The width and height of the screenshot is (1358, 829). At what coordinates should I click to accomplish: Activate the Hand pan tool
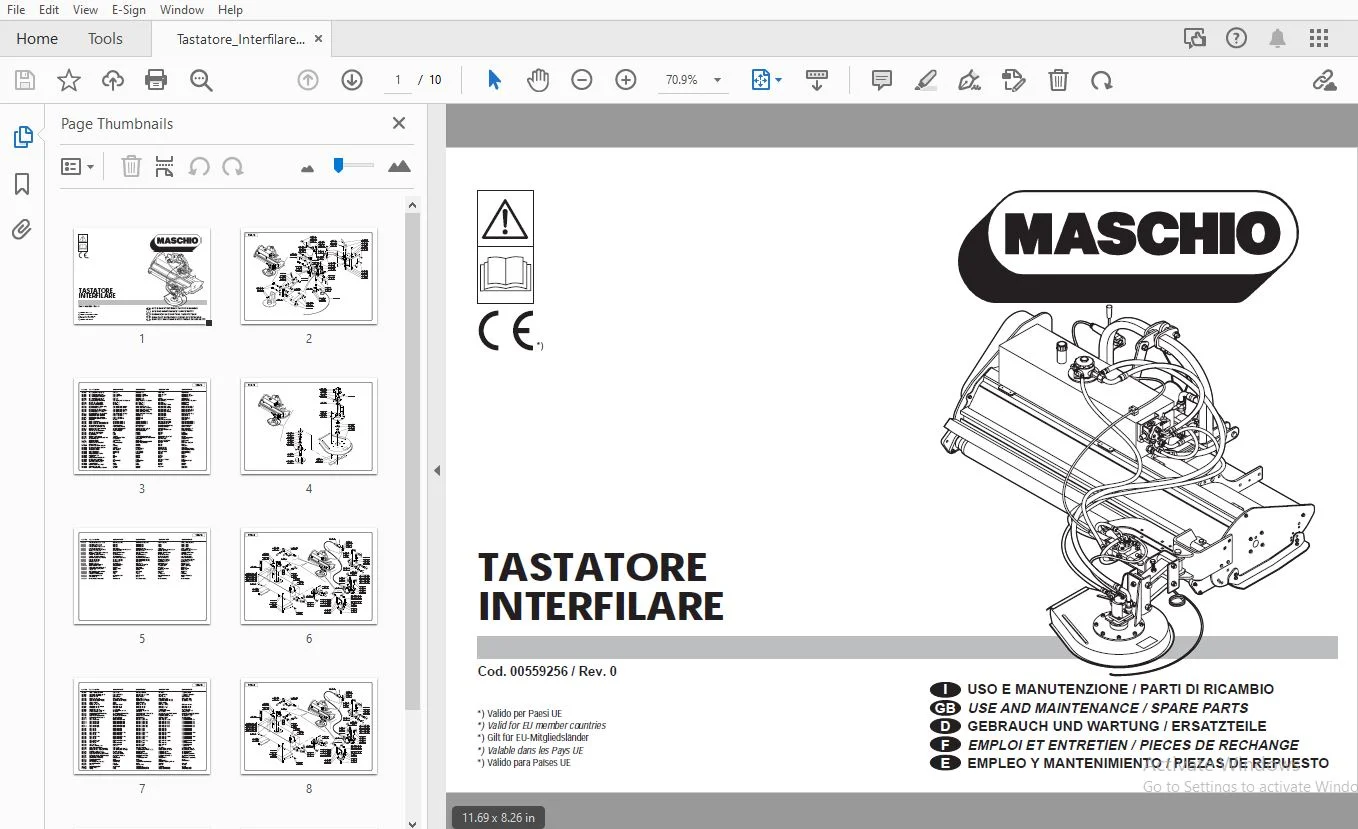(538, 80)
